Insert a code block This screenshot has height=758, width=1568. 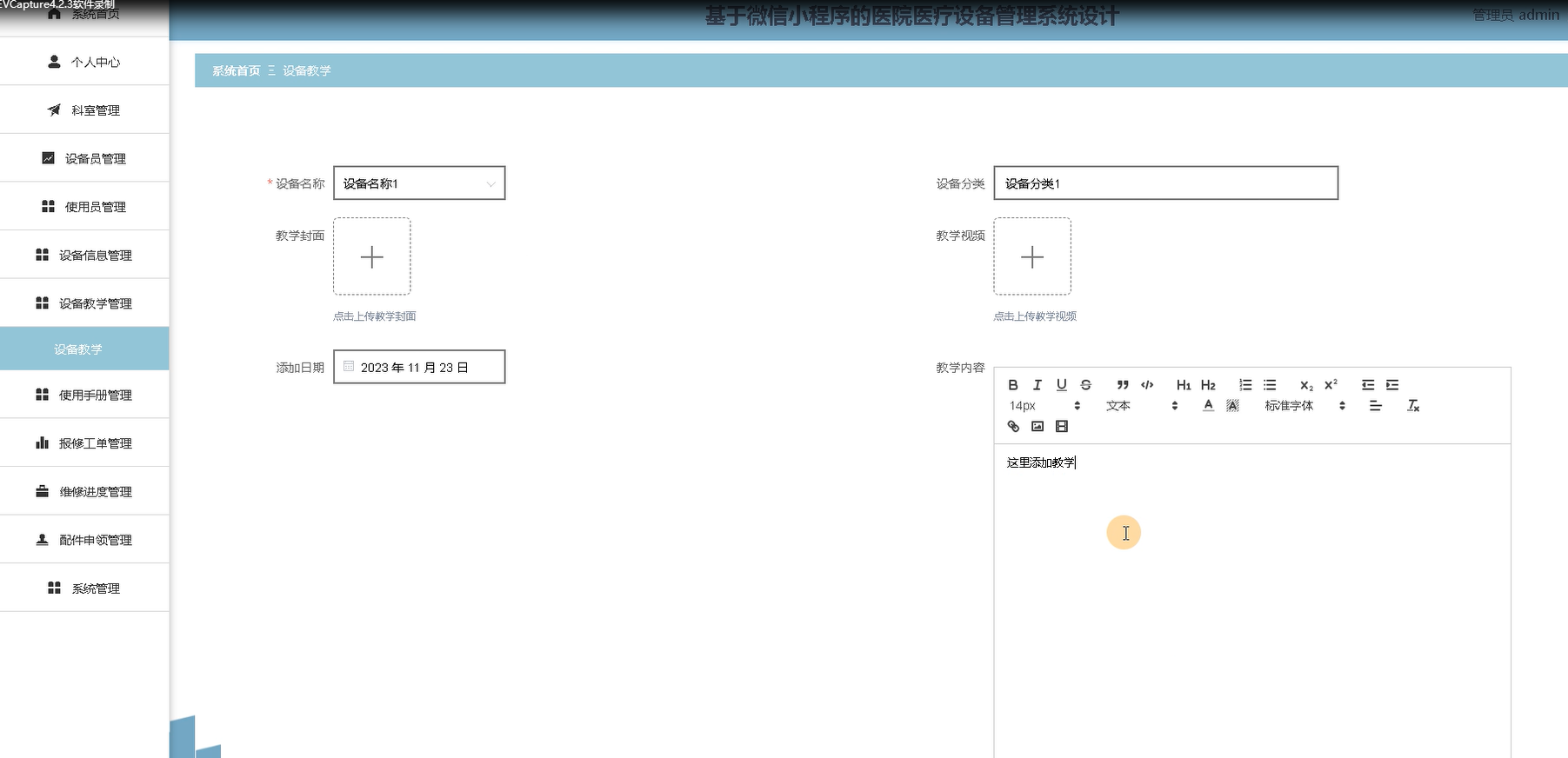1147,385
